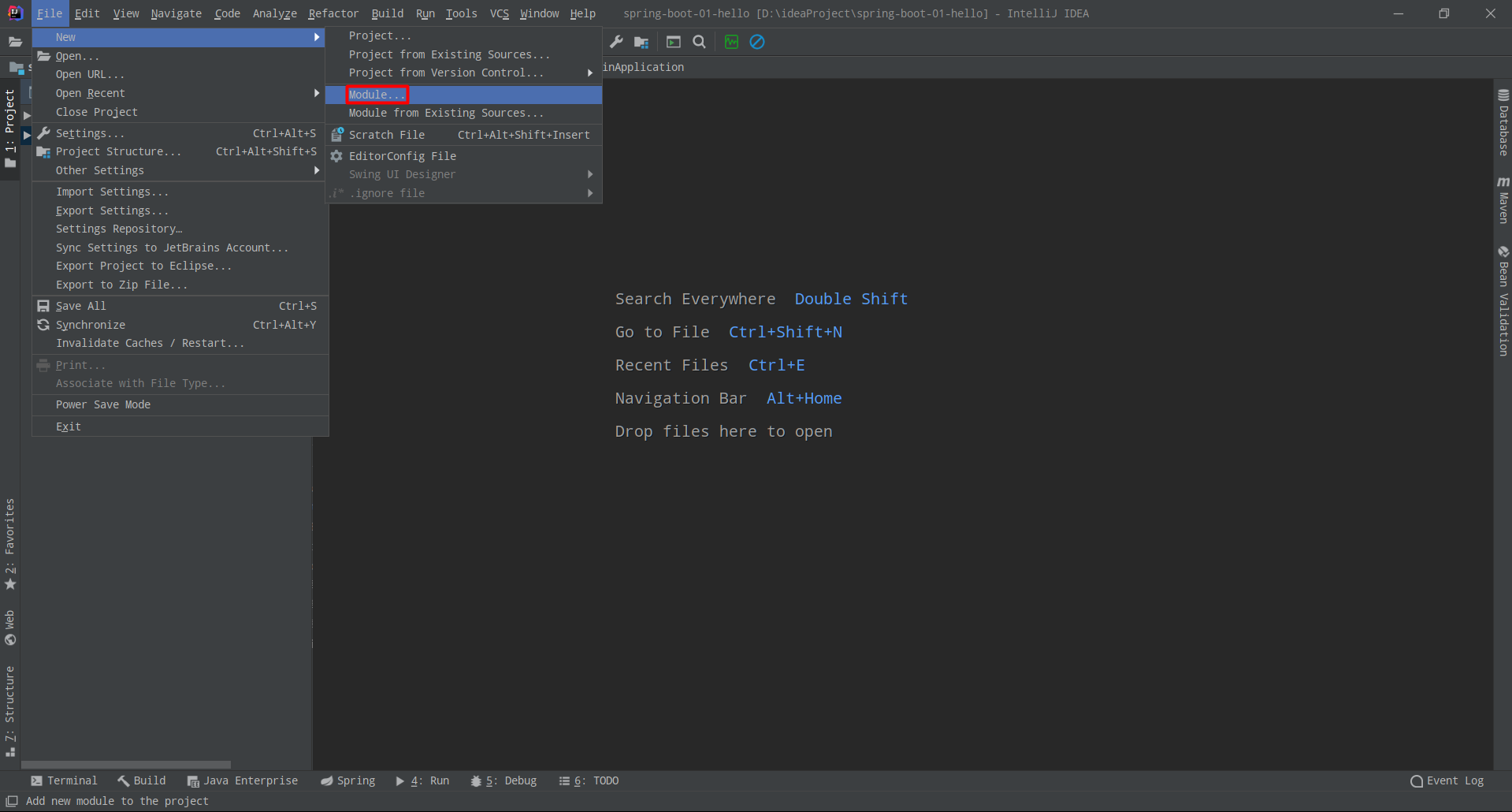Open the Help menu
This screenshot has height=812, width=1512.
[x=583, y=13]
